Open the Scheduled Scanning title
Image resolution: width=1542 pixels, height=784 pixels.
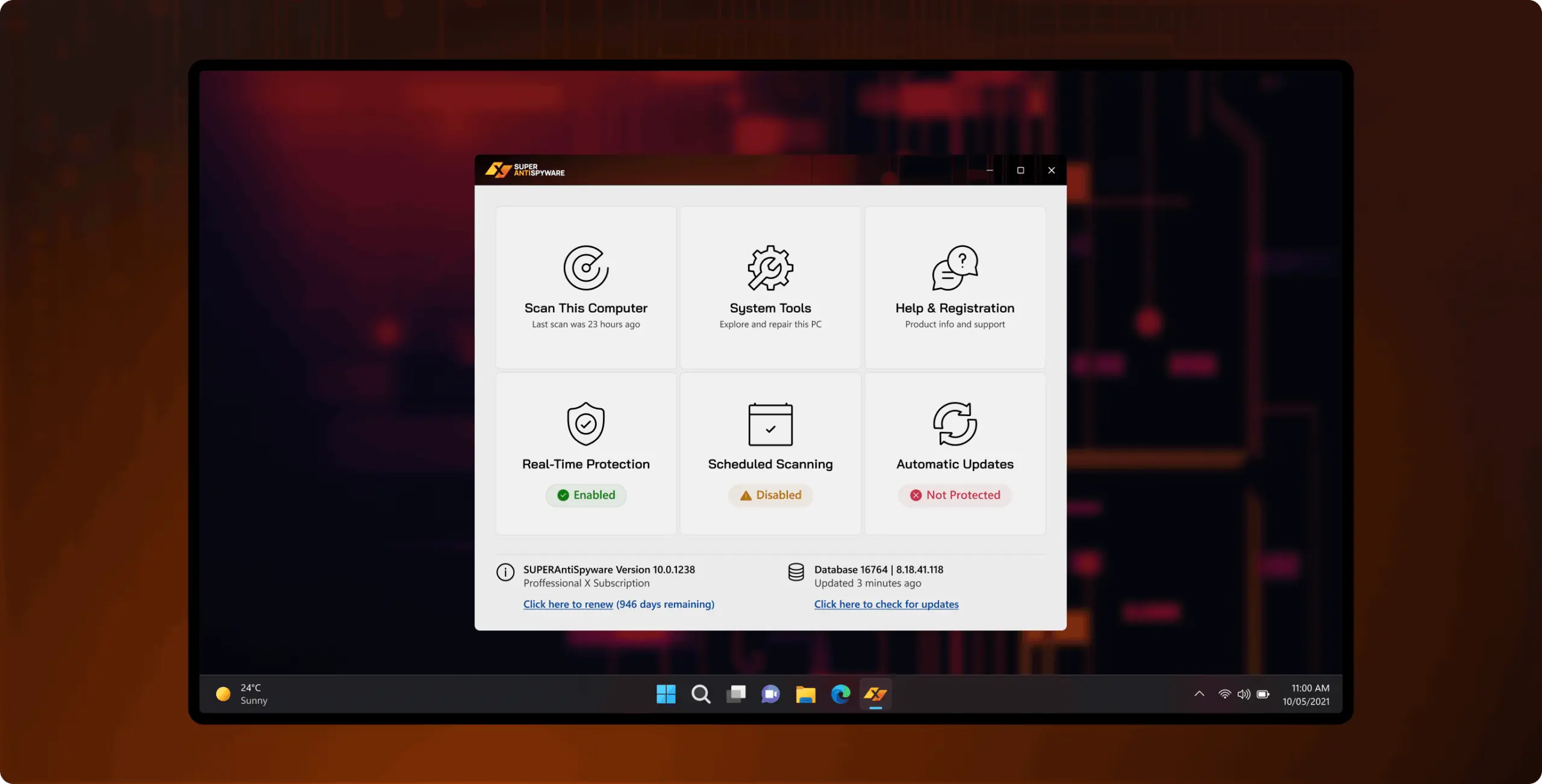pyautogui.click(x=770, y=464)
